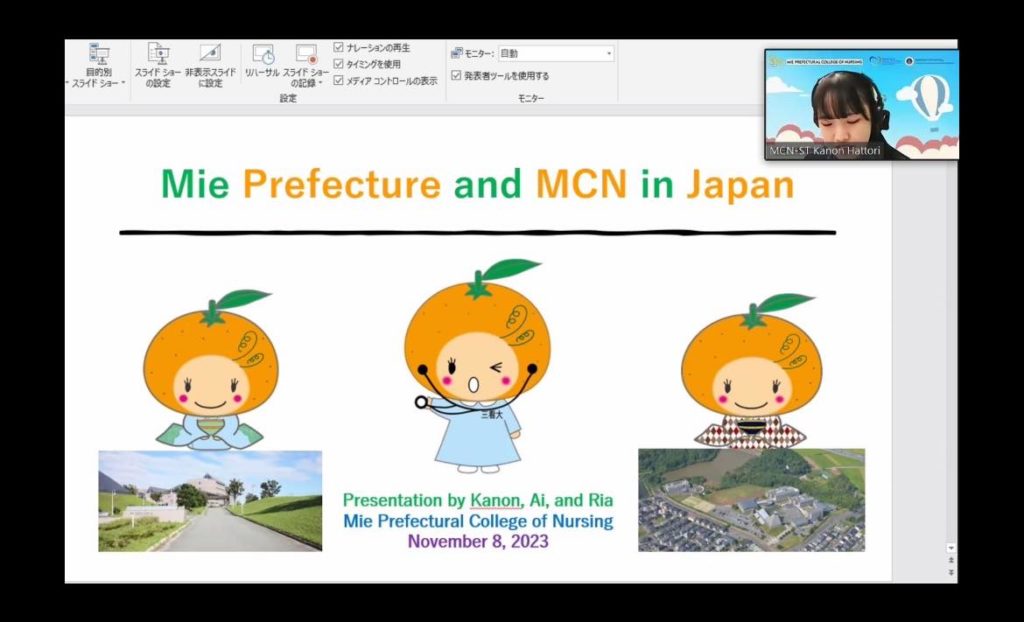
Task: Select the orange mascot in blue kimono
Action: [210, 370]
